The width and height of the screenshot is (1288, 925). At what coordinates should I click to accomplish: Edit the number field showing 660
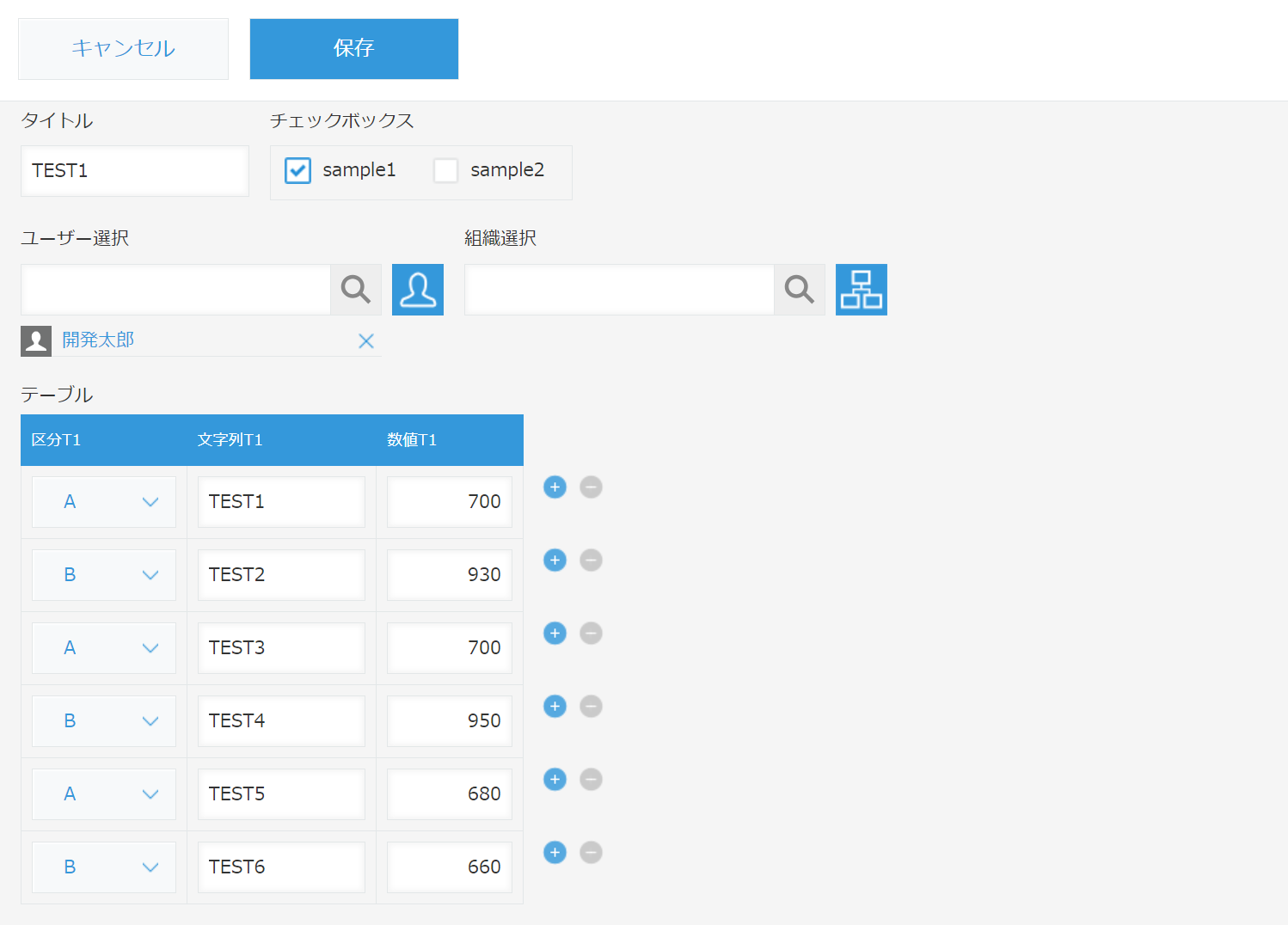(x=450, y=867)
